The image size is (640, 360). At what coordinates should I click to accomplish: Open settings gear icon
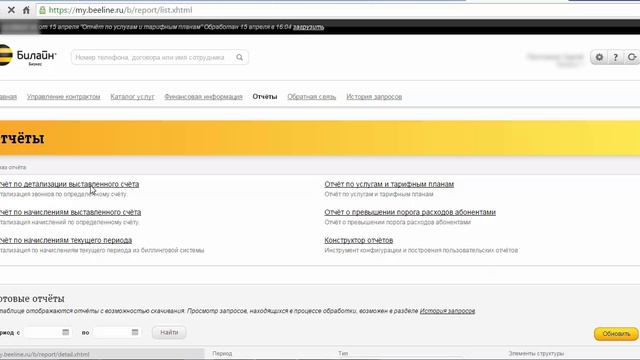coord(599,58)
